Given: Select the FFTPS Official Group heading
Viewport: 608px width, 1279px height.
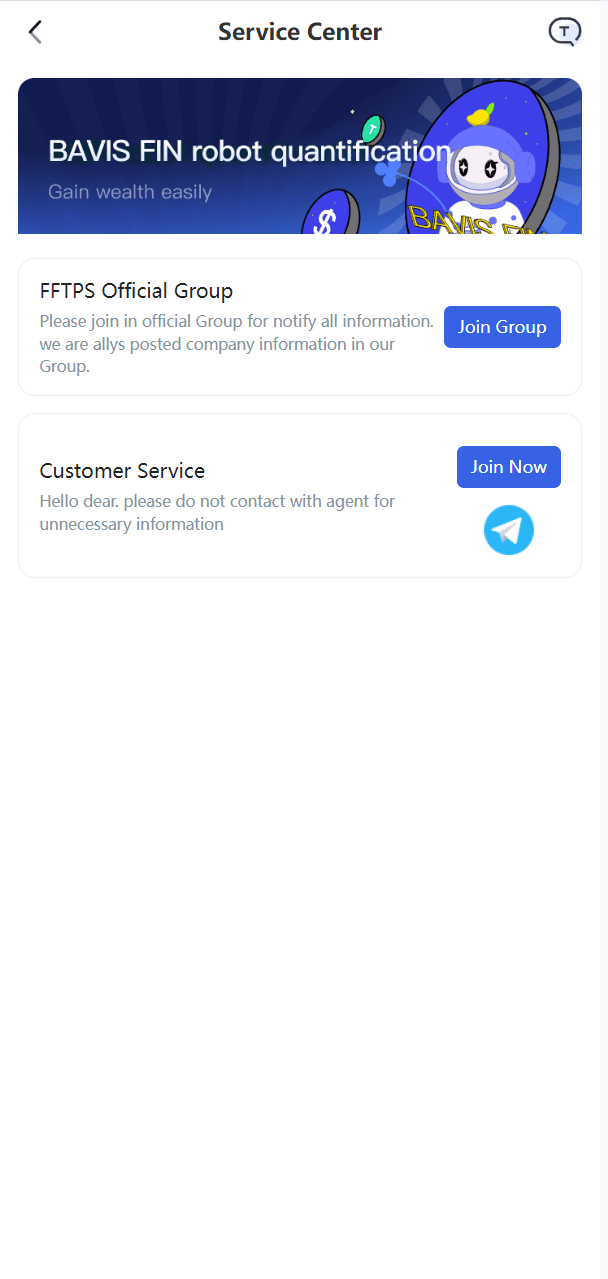Looking at the screenshot, I should (x=136, y=291).
